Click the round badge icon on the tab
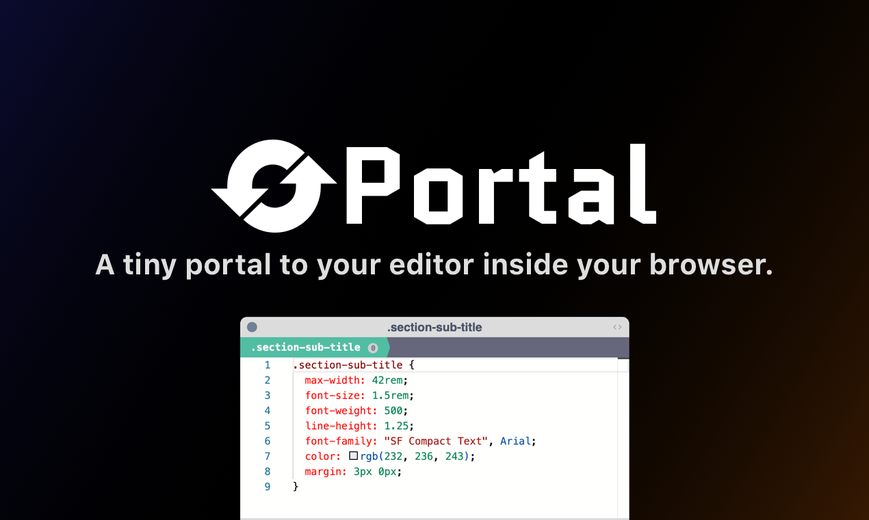The image size is (869, 520). pyautogui.click(x=373, y=348)
